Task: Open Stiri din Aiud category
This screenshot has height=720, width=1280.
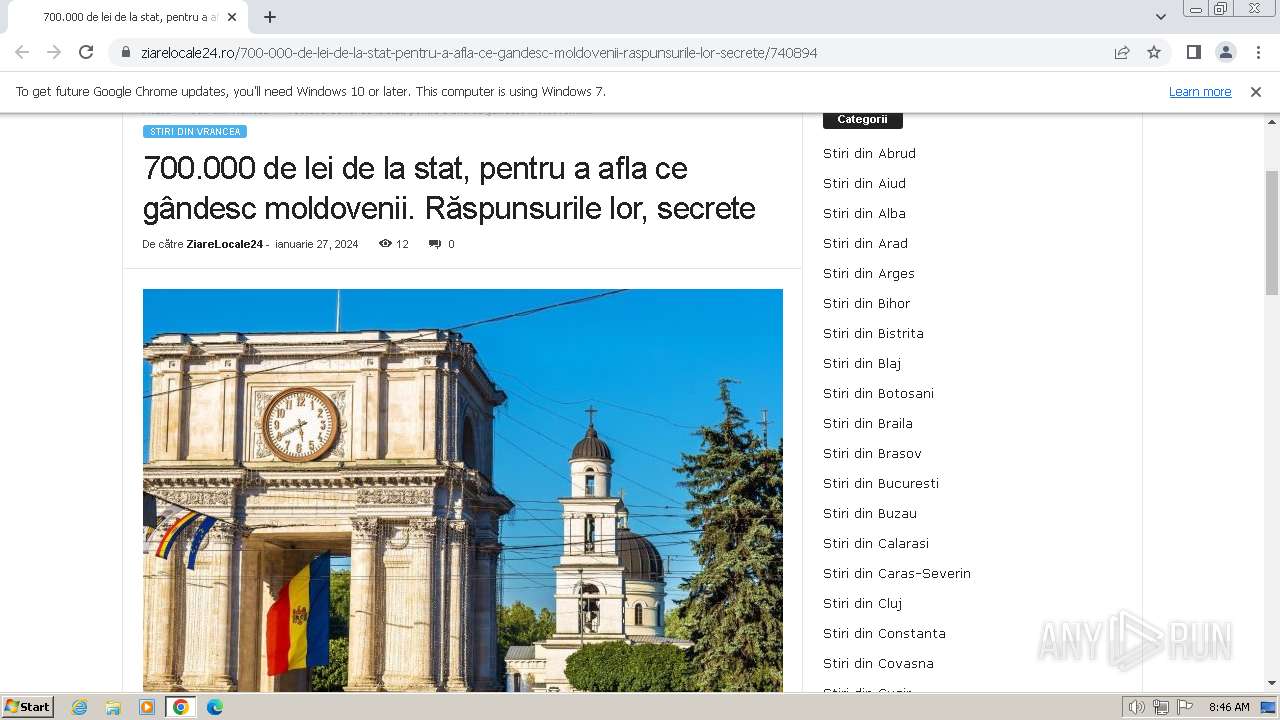Action: [864, 183]
